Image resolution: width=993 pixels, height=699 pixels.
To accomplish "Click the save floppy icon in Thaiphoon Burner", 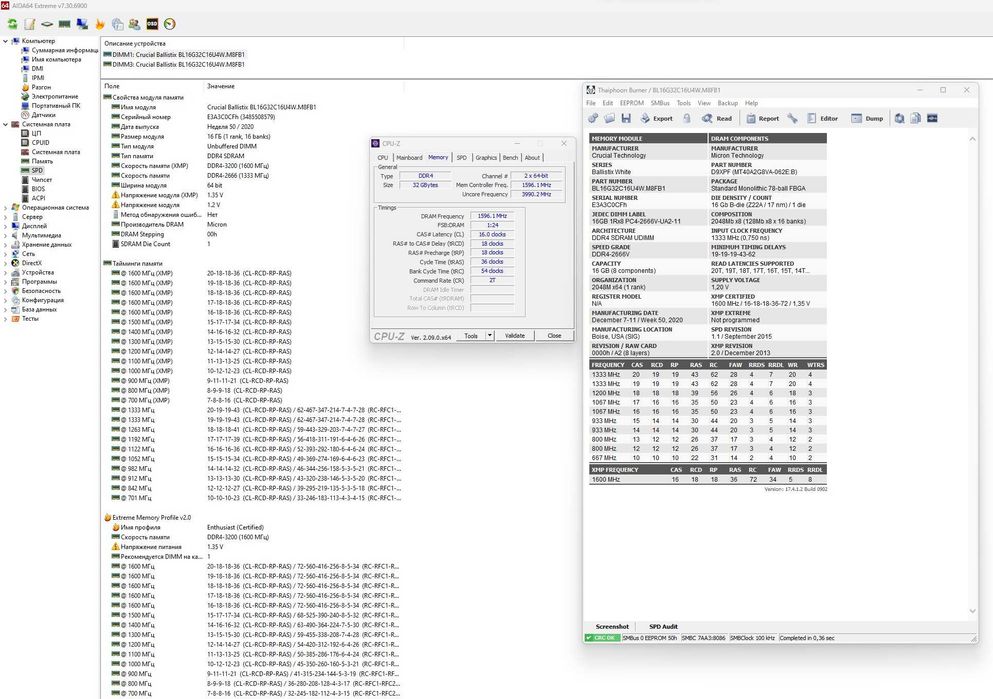I will point(626,118).
